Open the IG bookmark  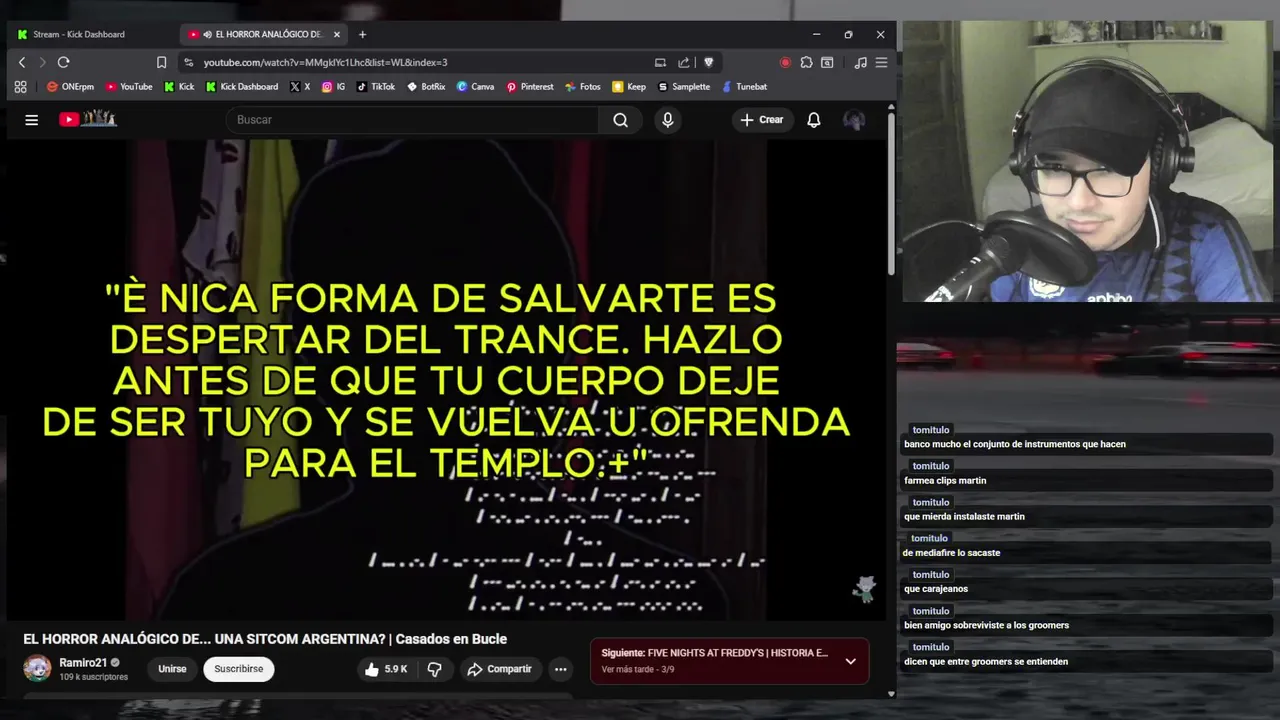(333, 87)
